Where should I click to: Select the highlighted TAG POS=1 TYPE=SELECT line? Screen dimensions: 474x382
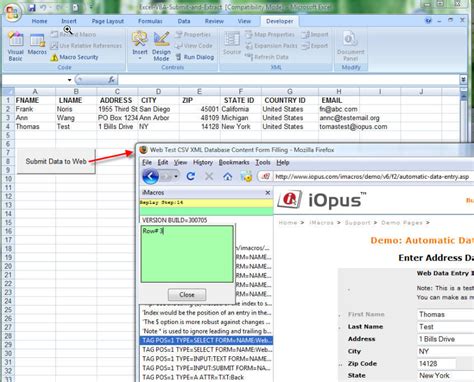coord(206,340)
